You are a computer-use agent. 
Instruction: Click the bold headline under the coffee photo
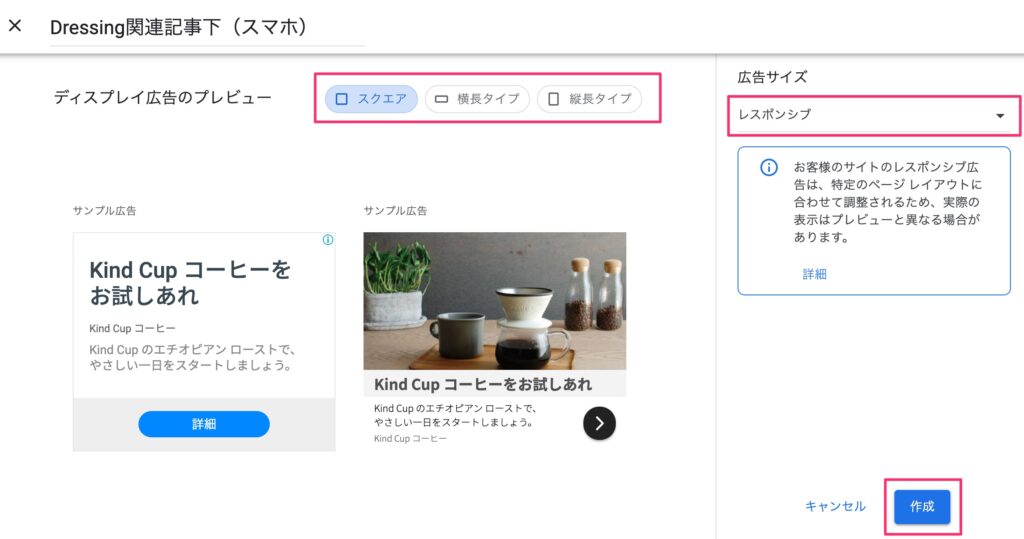click(x=483, y=384)
